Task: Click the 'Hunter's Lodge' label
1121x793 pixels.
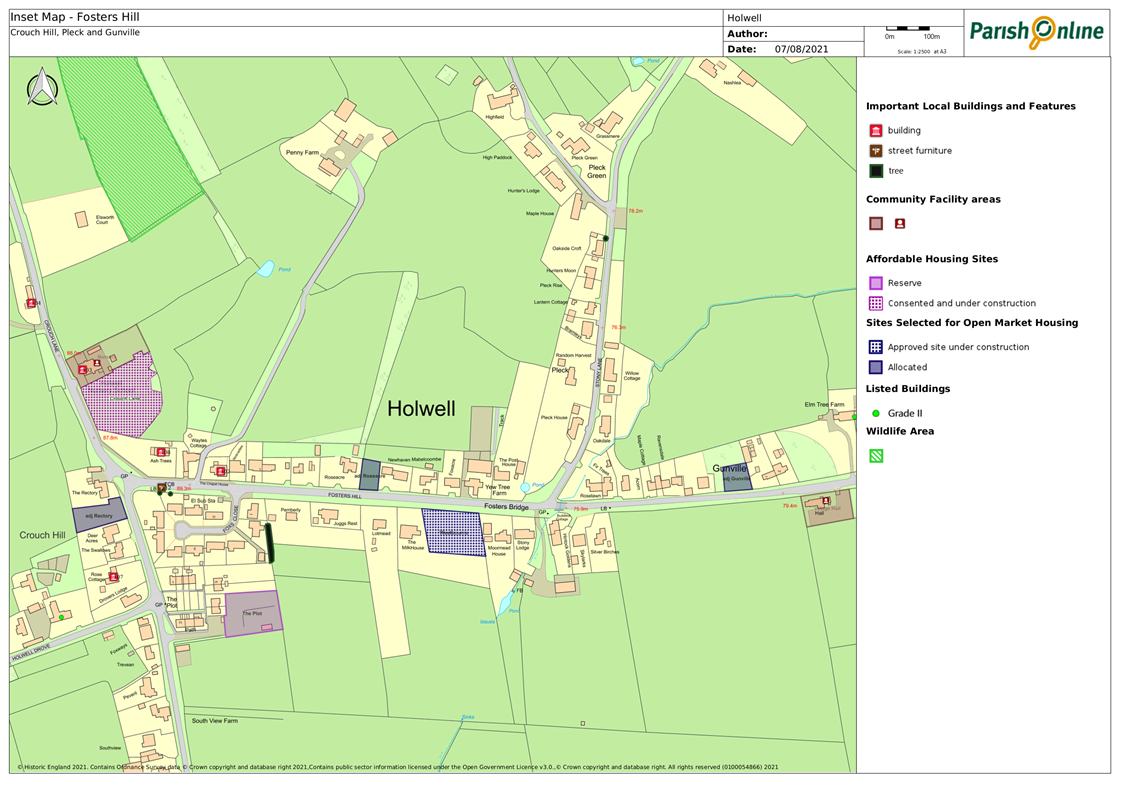Action: (523, 191)
